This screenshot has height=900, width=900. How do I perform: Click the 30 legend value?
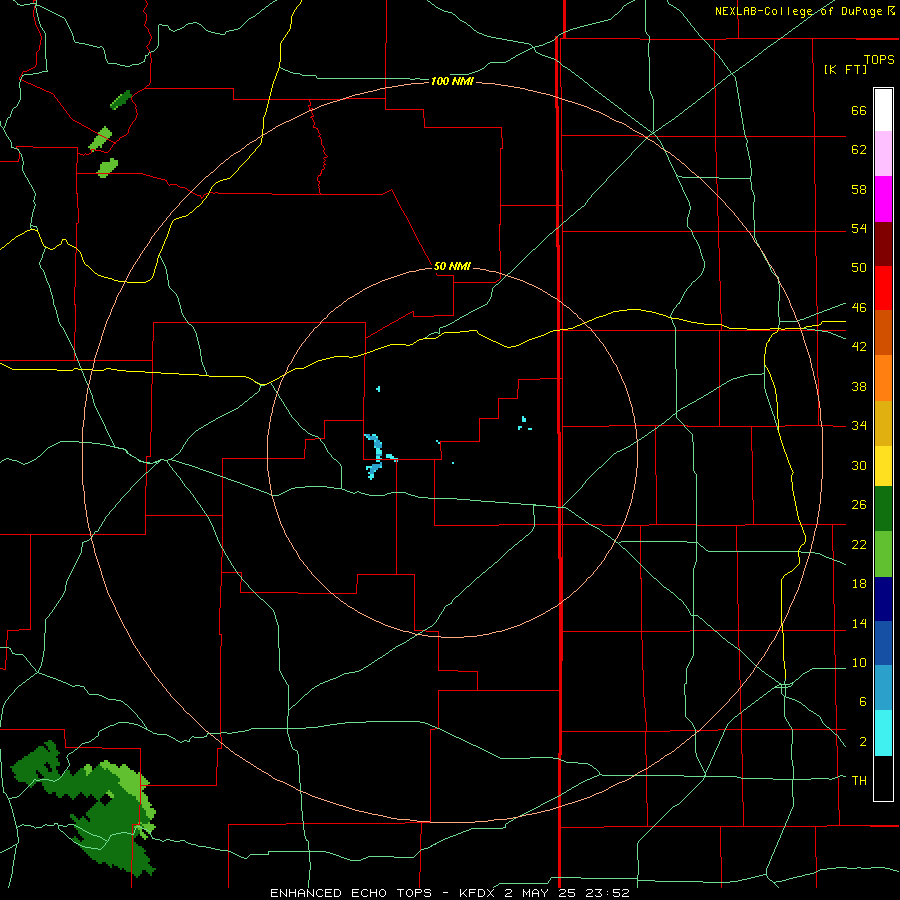[x=859, y=465]
